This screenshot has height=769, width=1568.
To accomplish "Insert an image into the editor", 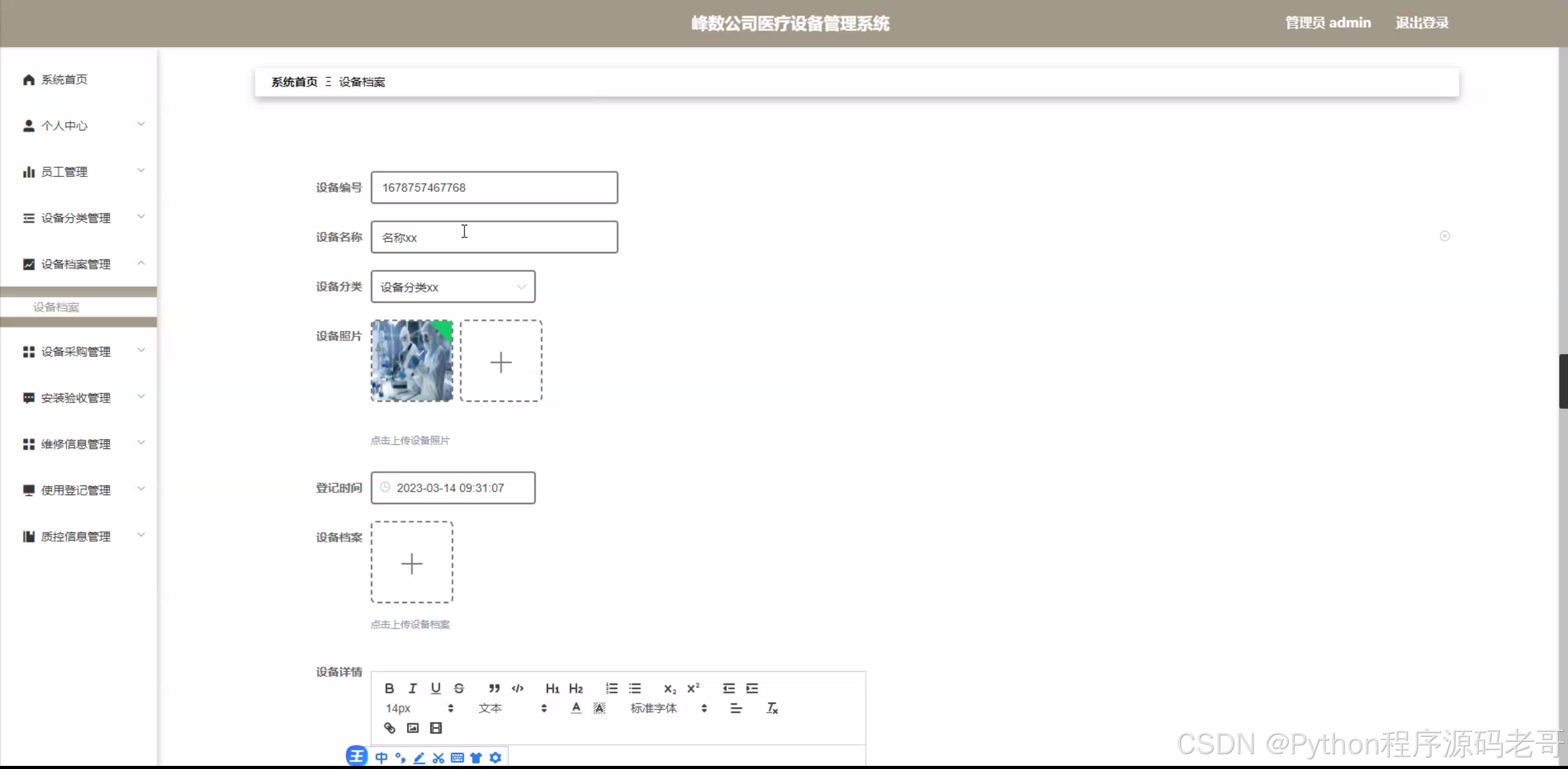I will (412, 728).
